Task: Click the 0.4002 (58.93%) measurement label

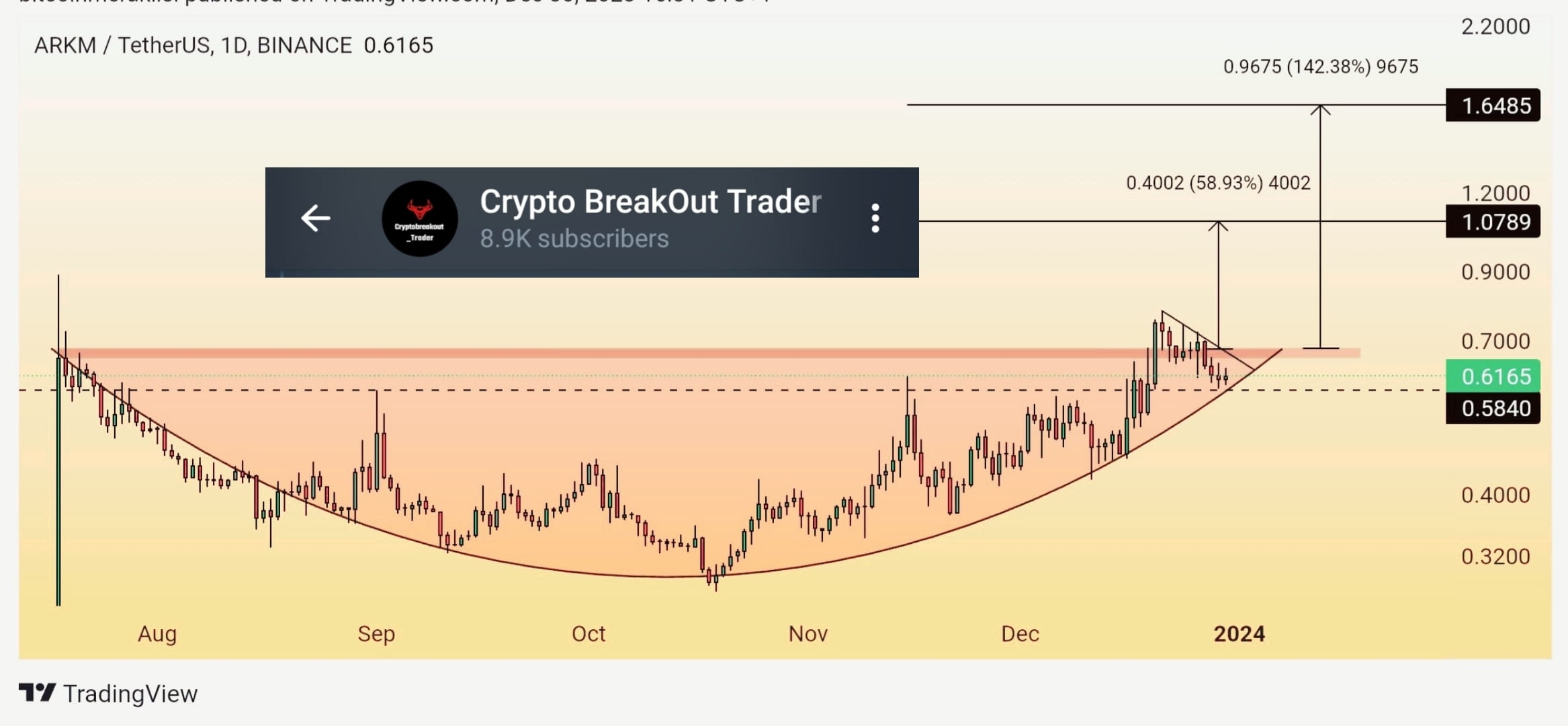Action: click(x=1216, y=182)
